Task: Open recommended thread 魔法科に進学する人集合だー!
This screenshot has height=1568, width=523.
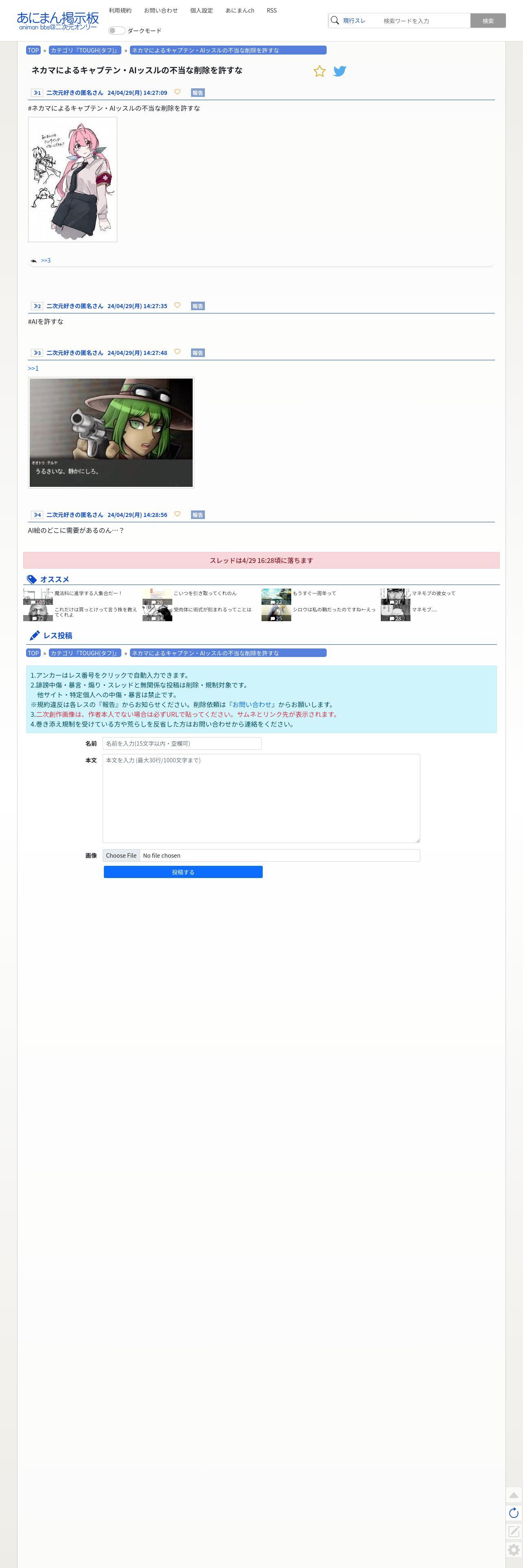Action: [88, 593]
